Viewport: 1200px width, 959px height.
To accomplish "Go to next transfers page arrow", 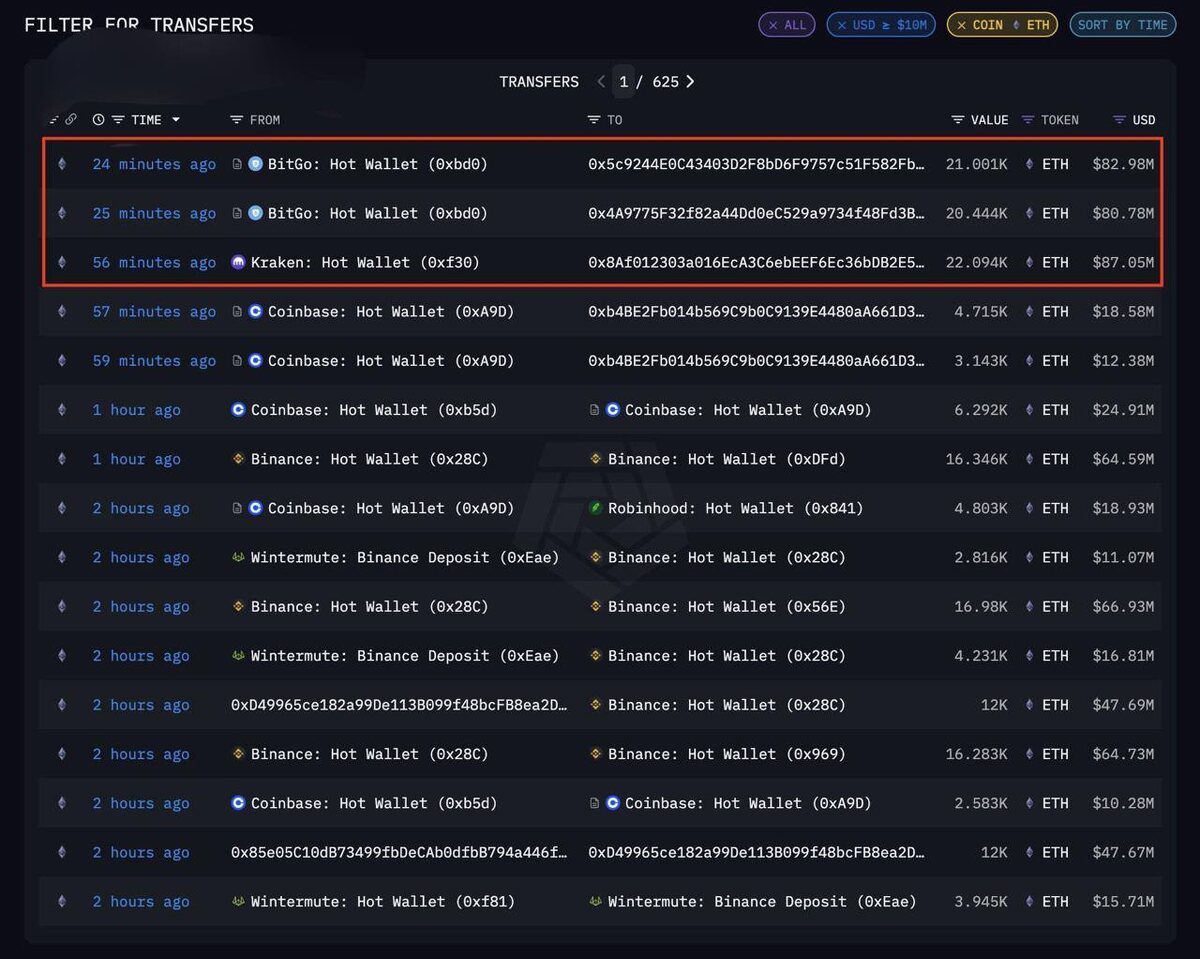I will (690, 82).
